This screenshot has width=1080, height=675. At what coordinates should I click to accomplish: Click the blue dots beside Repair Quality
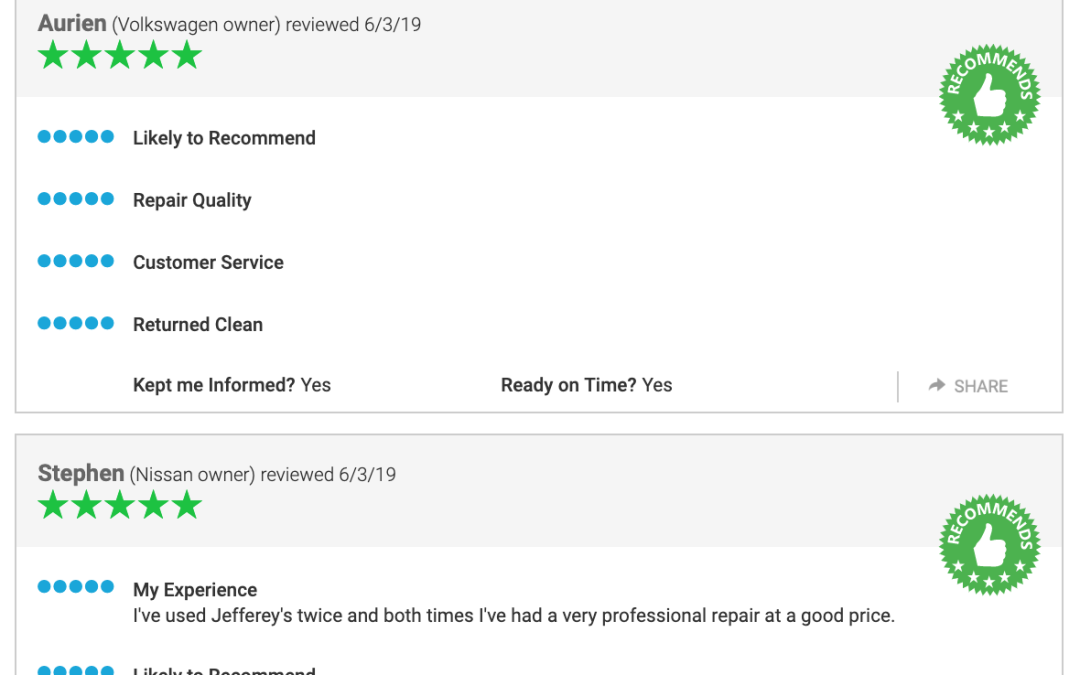tap(76, 199)
